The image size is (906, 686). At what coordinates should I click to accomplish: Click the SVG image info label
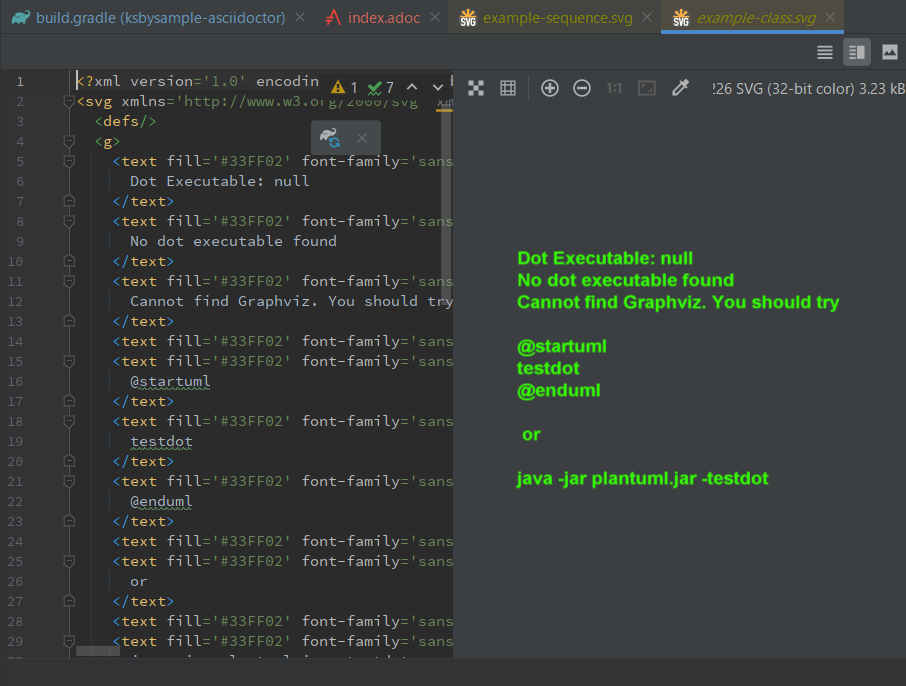click(x=808, y=88)
